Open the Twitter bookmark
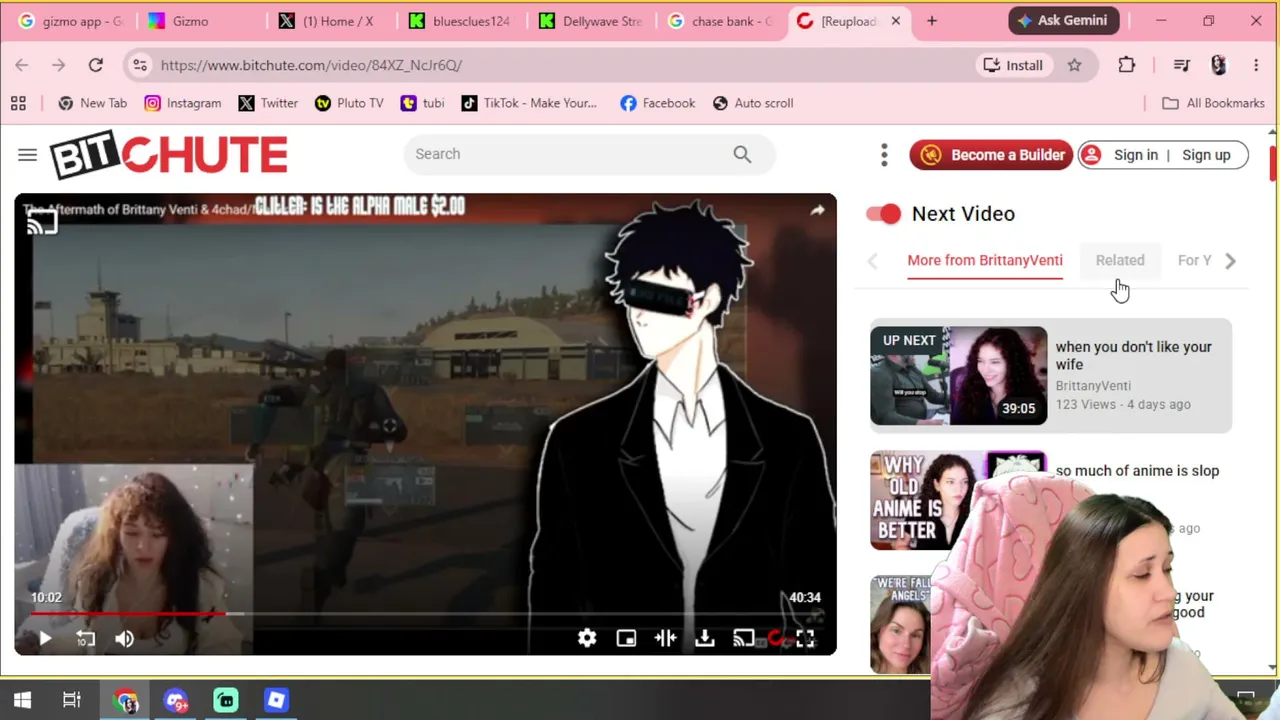Viewport: 1280px width, 720px height. (x=268, y=103)
